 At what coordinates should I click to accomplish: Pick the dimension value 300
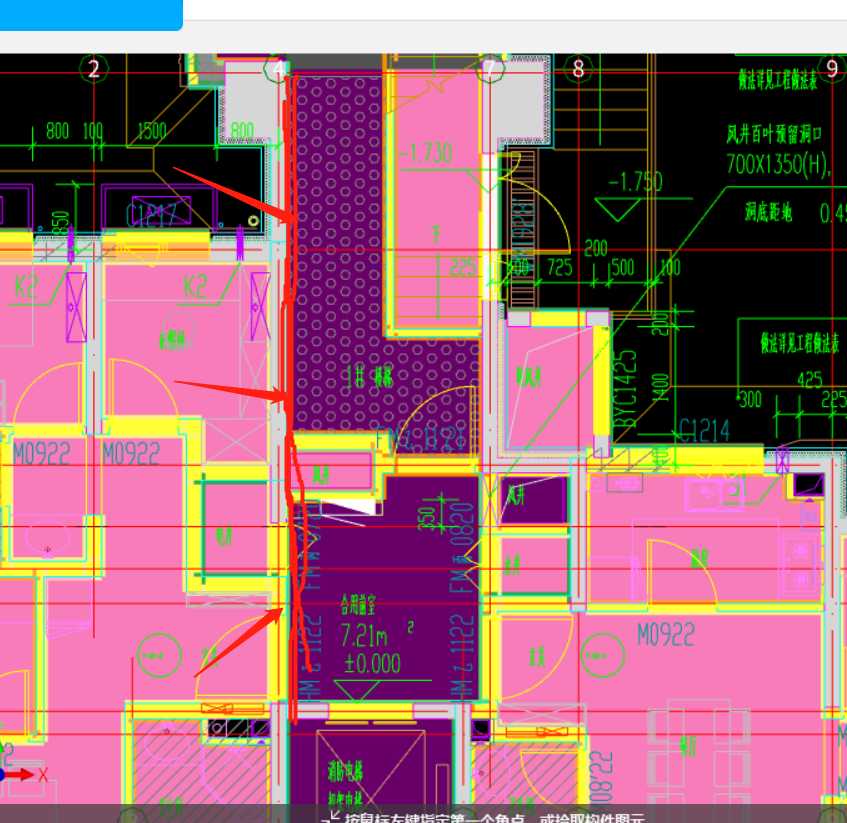[x=750, y=400]
